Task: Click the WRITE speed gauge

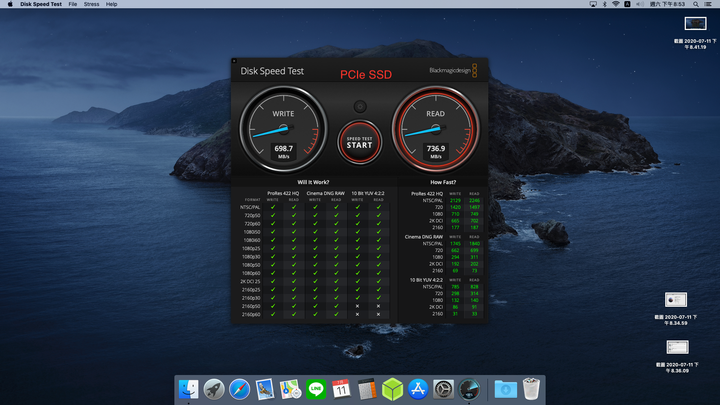Action: (283, 129)
